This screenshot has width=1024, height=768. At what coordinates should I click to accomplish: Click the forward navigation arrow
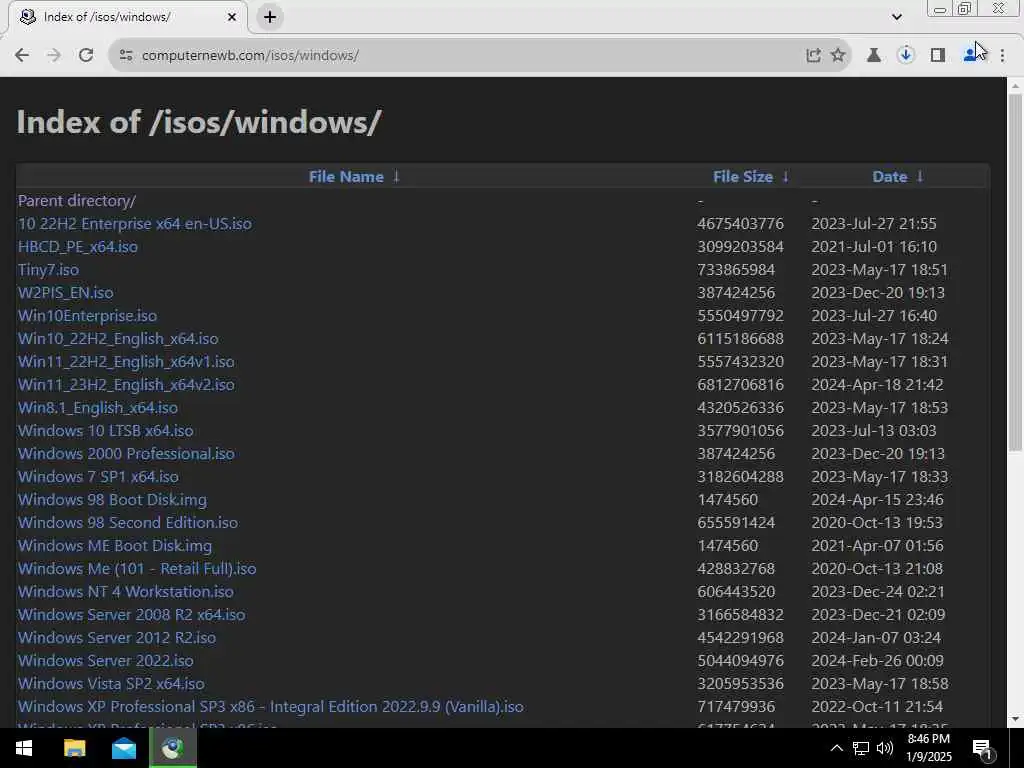coord(54,56)
